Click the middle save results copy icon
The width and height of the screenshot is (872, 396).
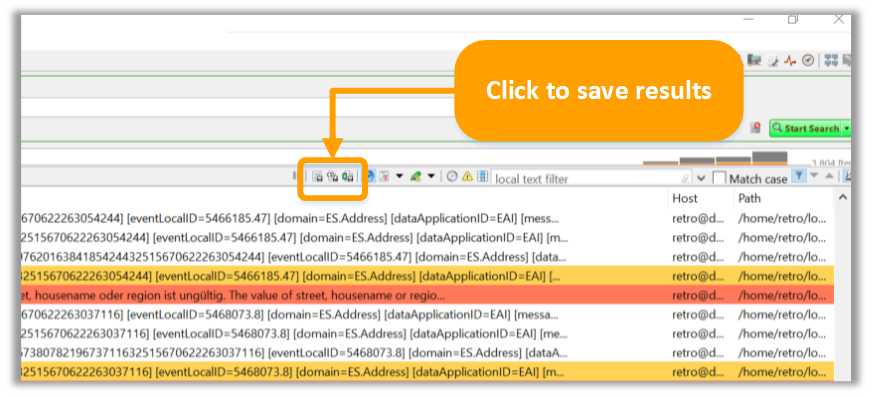(333, 177)
